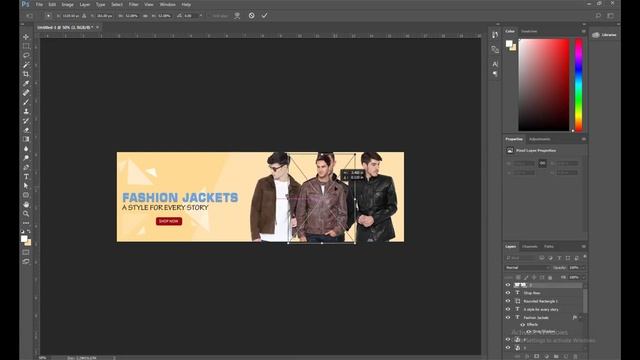Viewport: 640px width, 360px height.
Task: Select the Dodge tool
Action: click(26, 158)
